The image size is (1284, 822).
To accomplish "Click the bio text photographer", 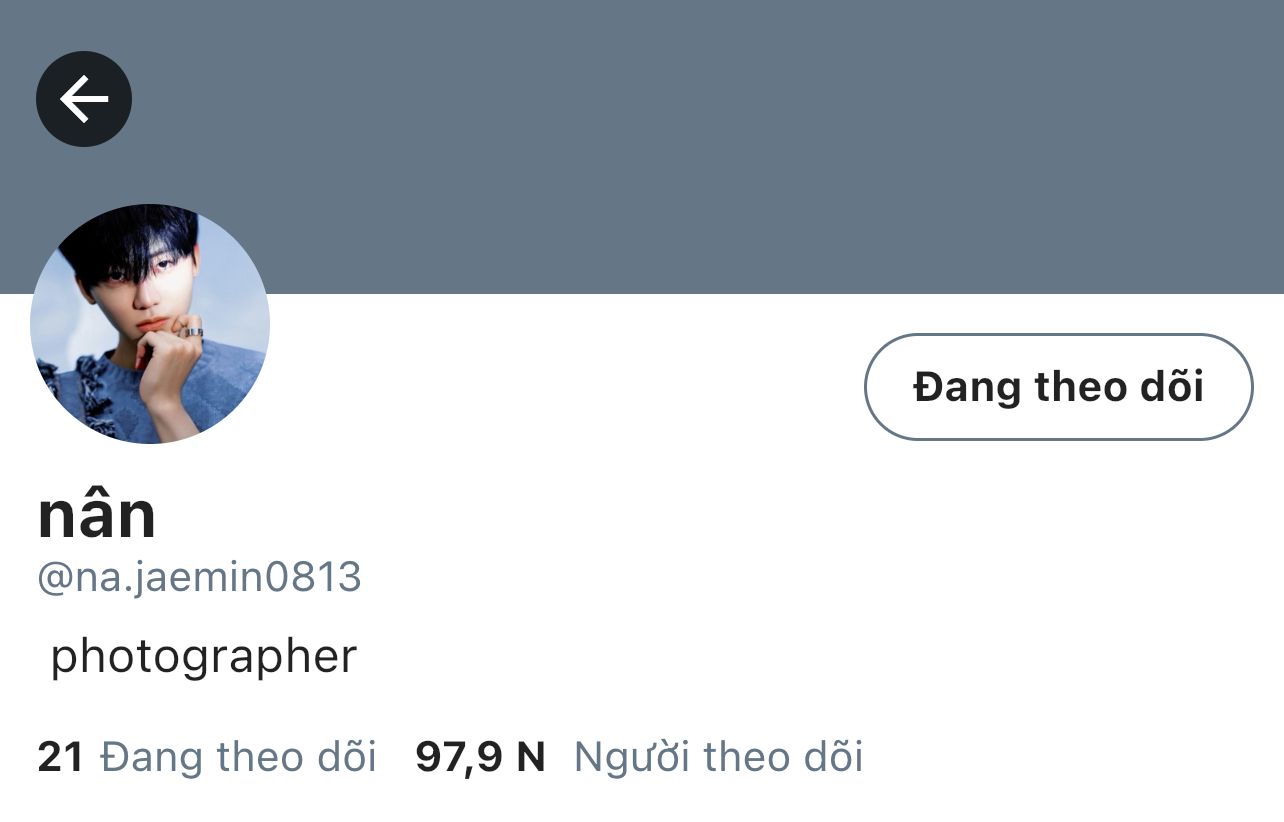I will tap(203, 657).
